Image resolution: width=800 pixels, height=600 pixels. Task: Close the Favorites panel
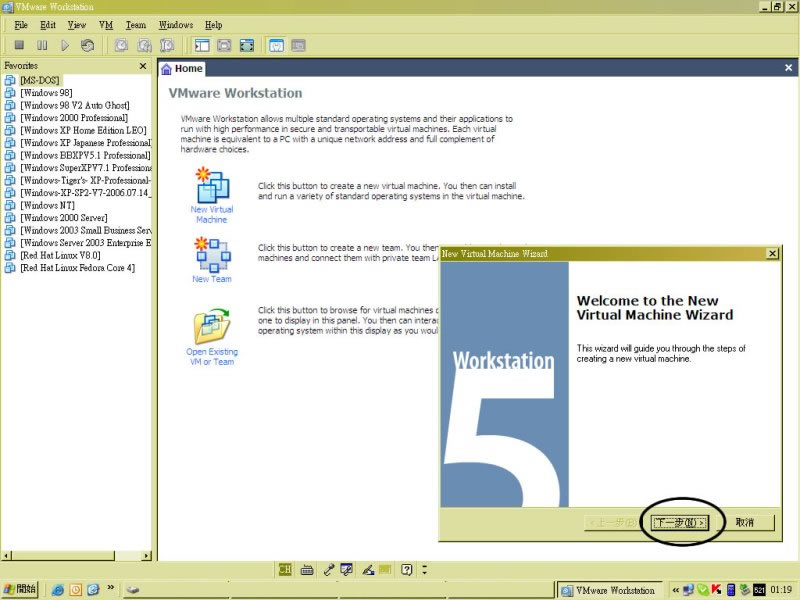pos(143,66)
